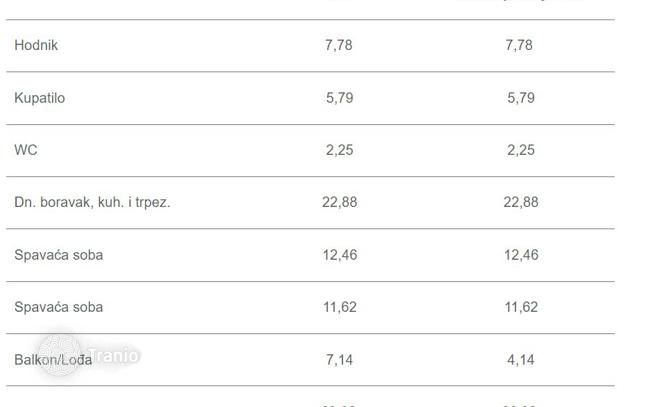Click the Tranio watermark text
The image size is (655, 407).
point(114,356)
